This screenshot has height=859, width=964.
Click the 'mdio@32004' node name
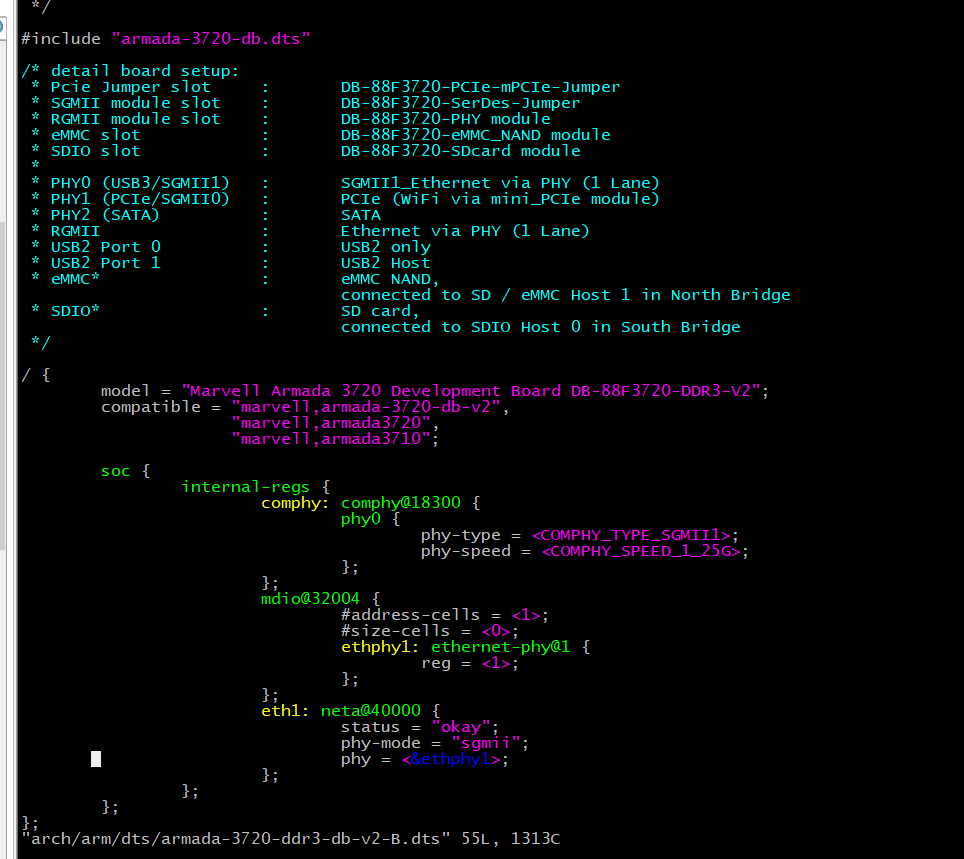tap(310, 598)
